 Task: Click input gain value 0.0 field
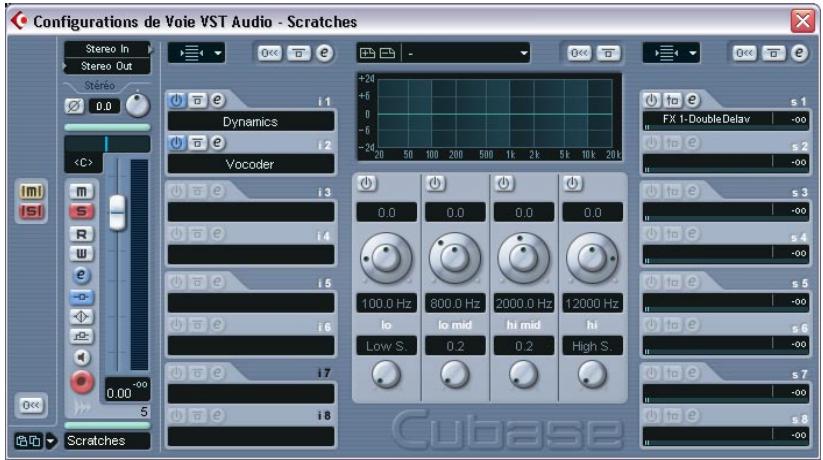(x=104, y=107)
